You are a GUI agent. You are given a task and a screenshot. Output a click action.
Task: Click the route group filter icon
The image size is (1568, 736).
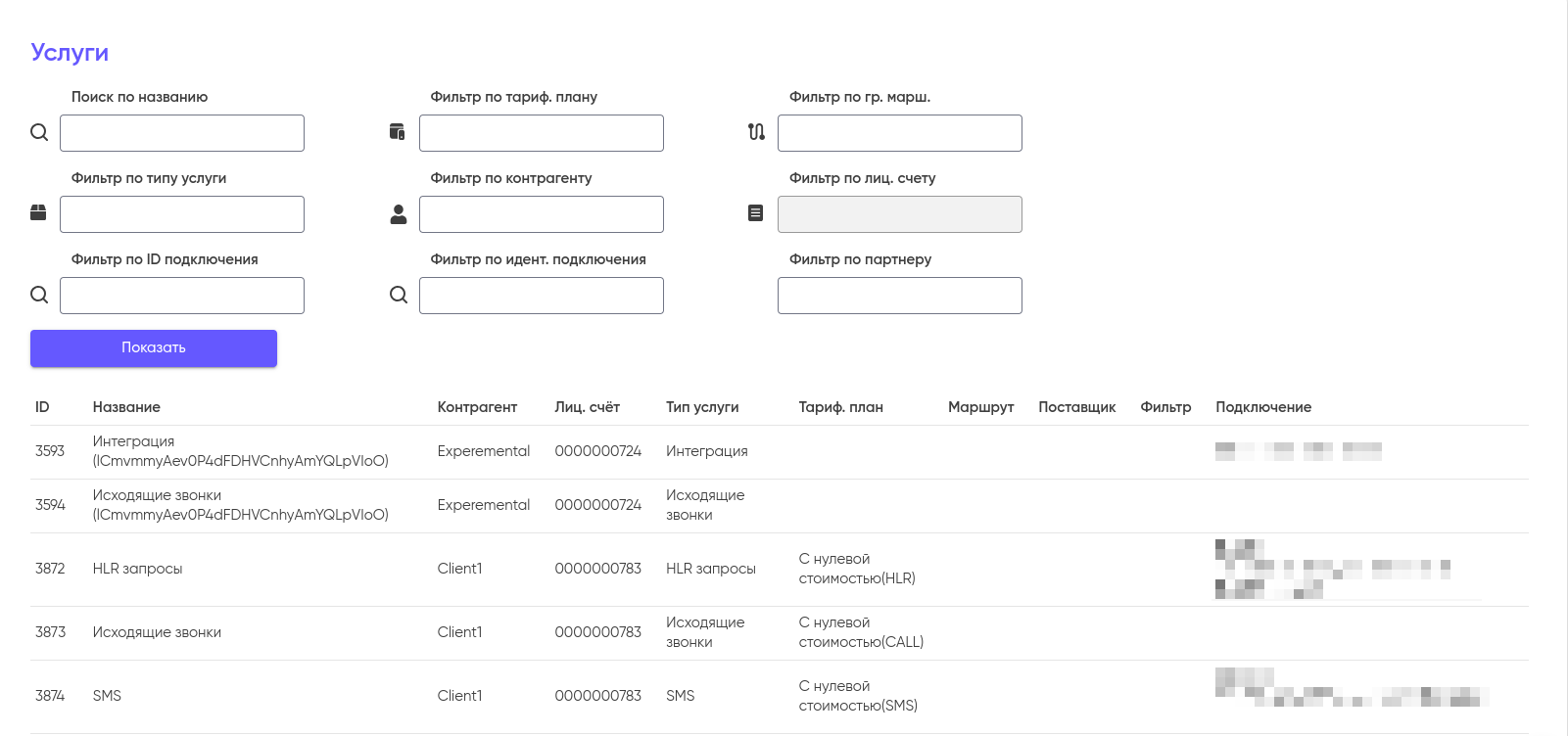[x=756, y=132]
